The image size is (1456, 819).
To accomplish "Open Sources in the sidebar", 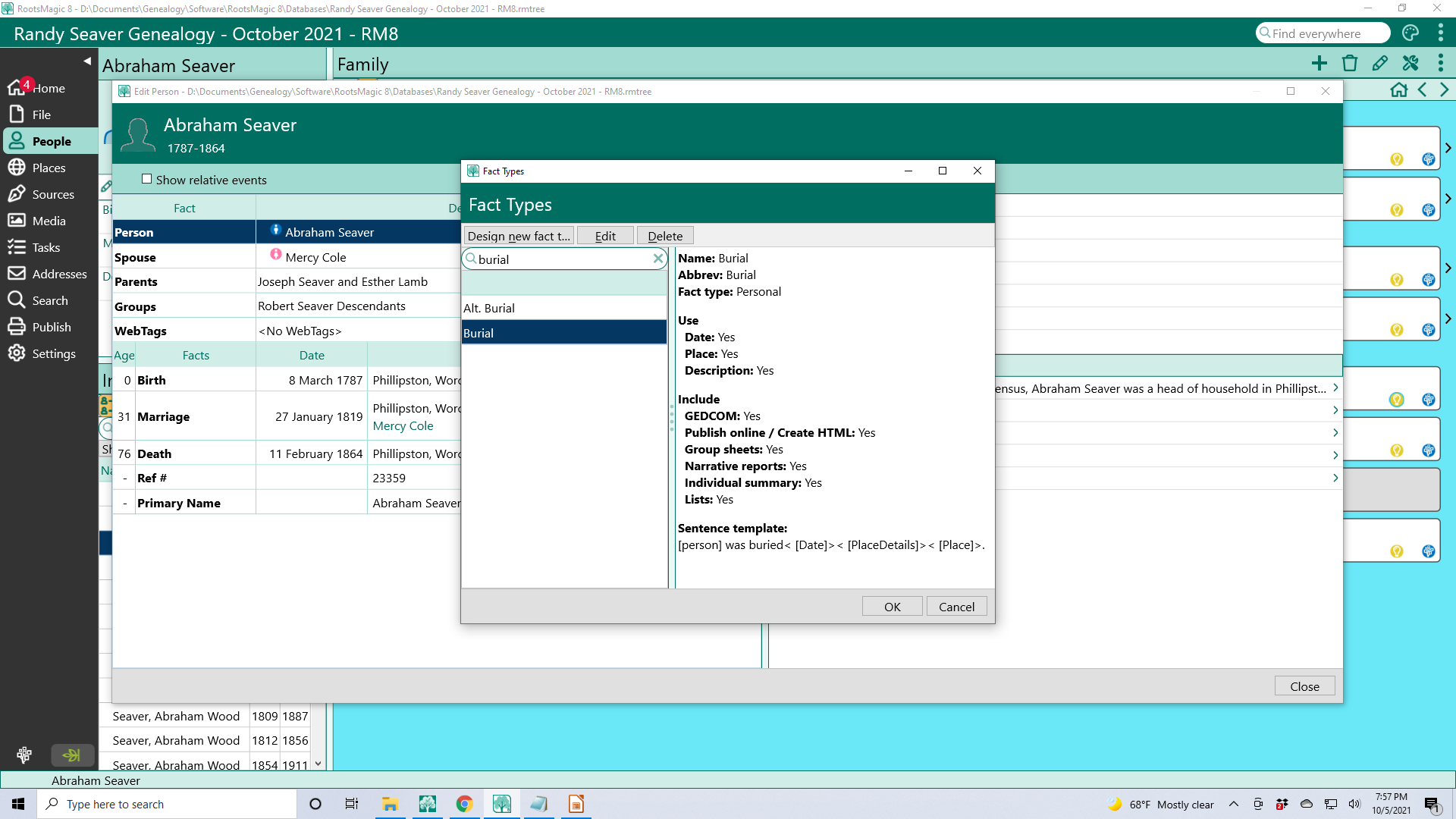I will pyautogui.click(x=49, y=194).
